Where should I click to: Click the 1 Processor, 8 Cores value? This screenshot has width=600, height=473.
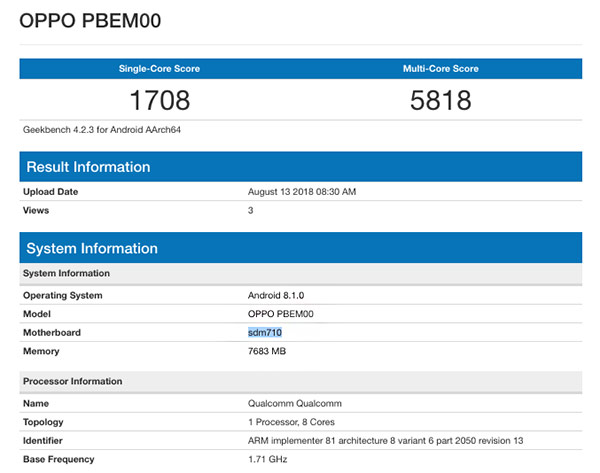(x=291, y=422)
